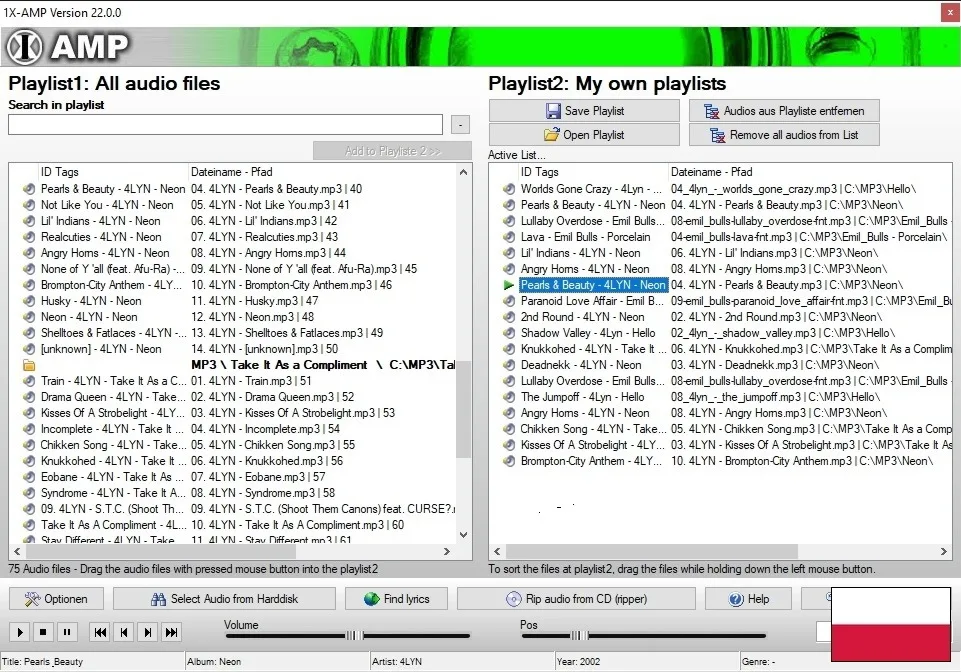Pause the current track
The height and width of the screenshot is (672, 961).
[67, 632]
